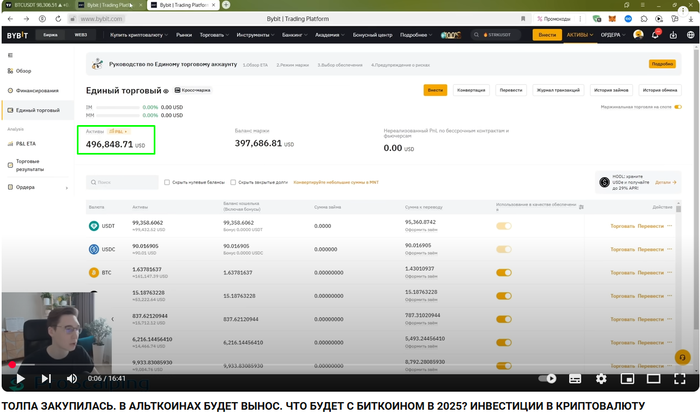Click the USDT coin icon
The width and height of the screenshot is (700, 413).
(94, 226)
